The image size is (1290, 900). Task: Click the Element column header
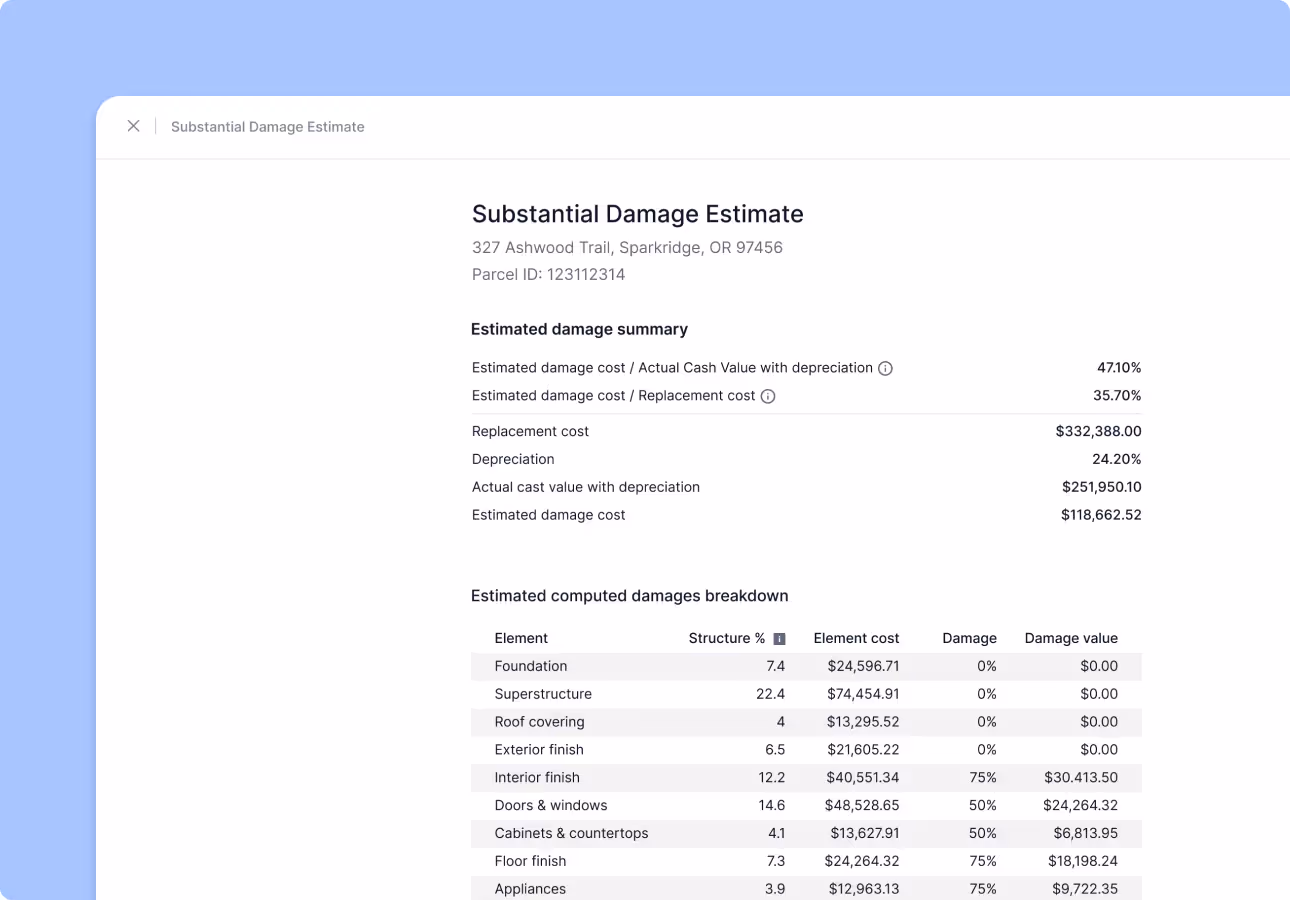pyautogui.click(x=521, y=638)
